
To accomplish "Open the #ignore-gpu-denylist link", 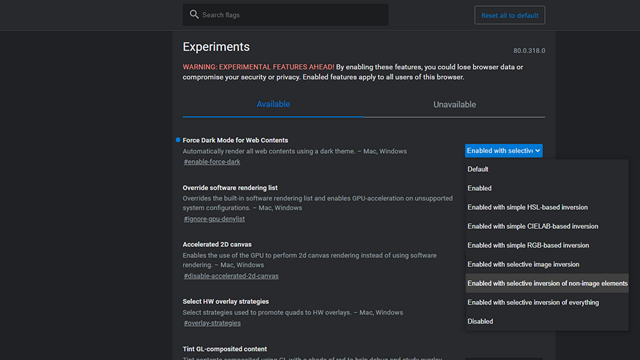I will click(214, 219).
